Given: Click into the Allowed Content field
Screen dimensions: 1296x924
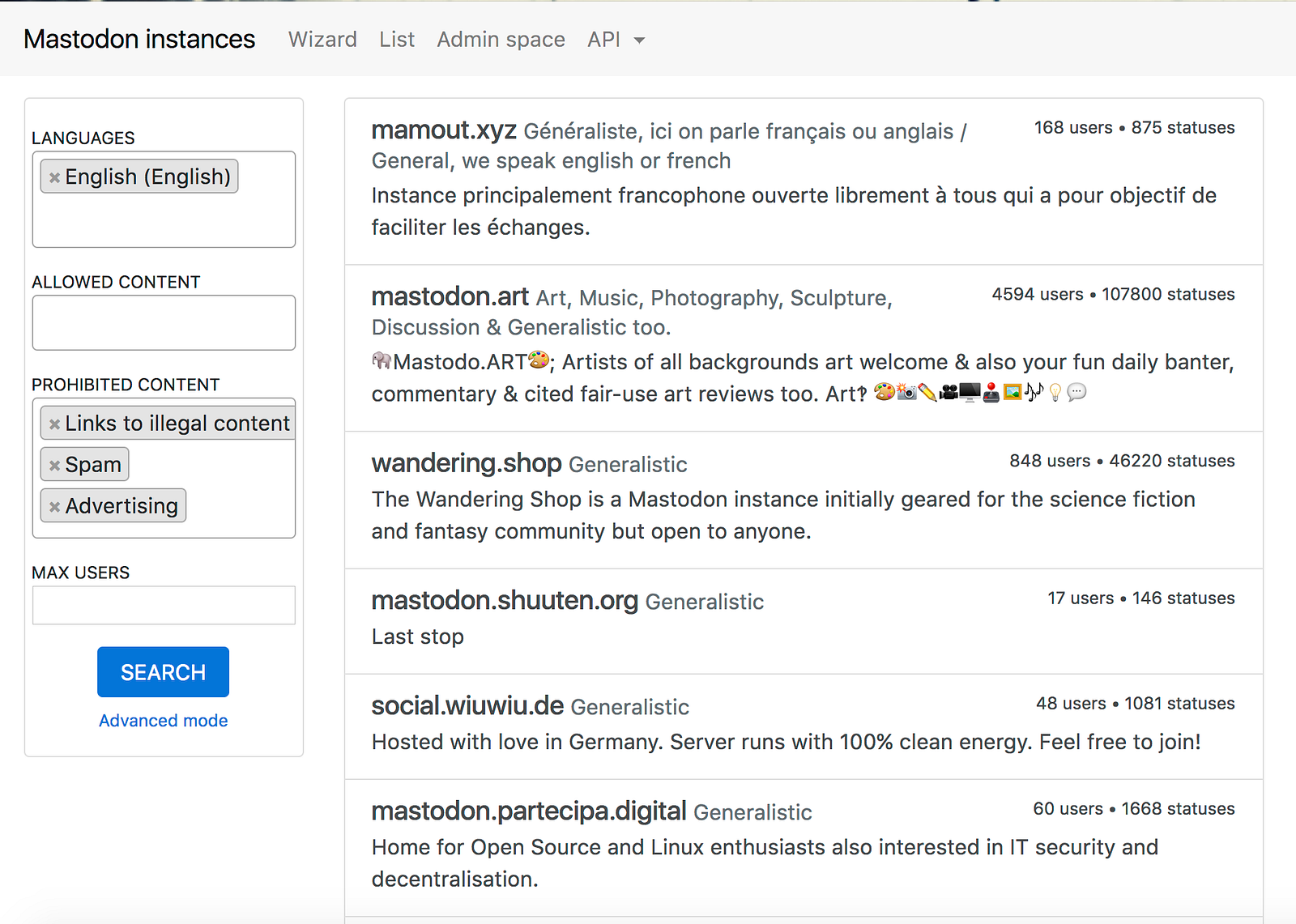Looking at the screenshot, I should 164,322.
